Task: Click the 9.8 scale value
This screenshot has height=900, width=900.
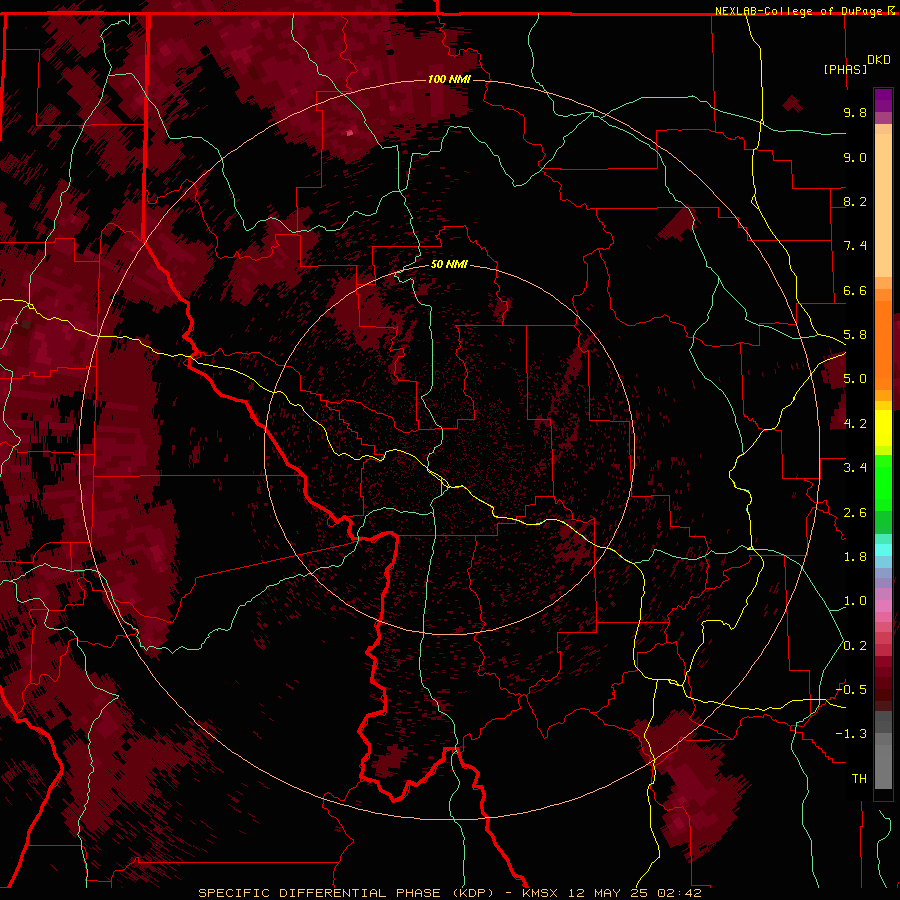Action: click(x=855, y=112)
